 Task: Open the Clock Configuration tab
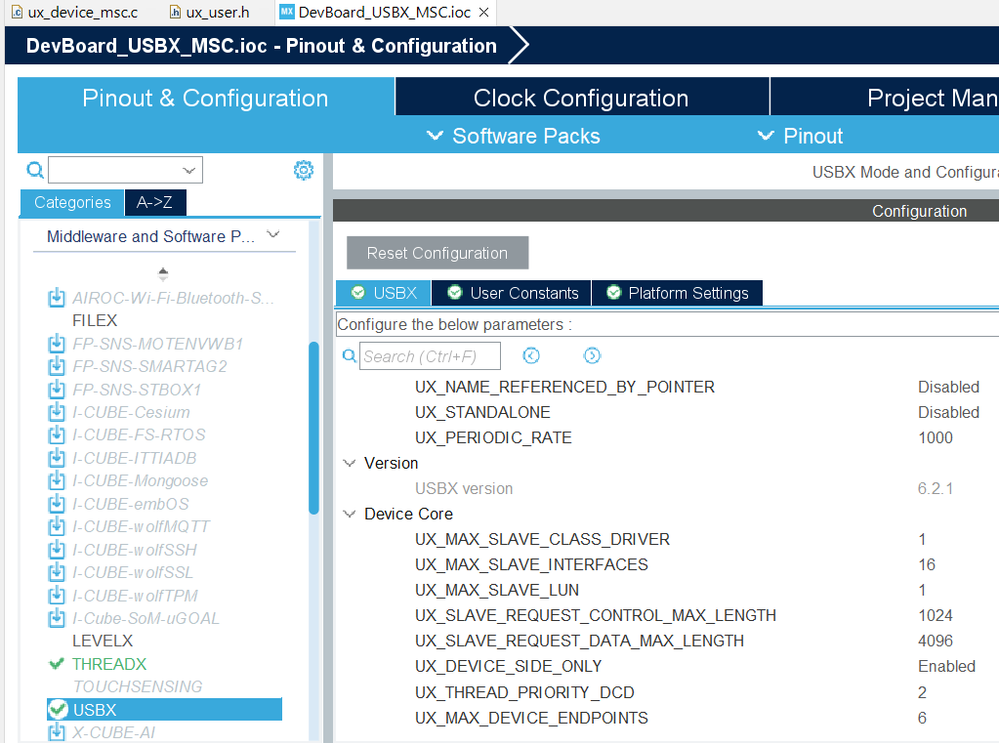tap(582, 97)
